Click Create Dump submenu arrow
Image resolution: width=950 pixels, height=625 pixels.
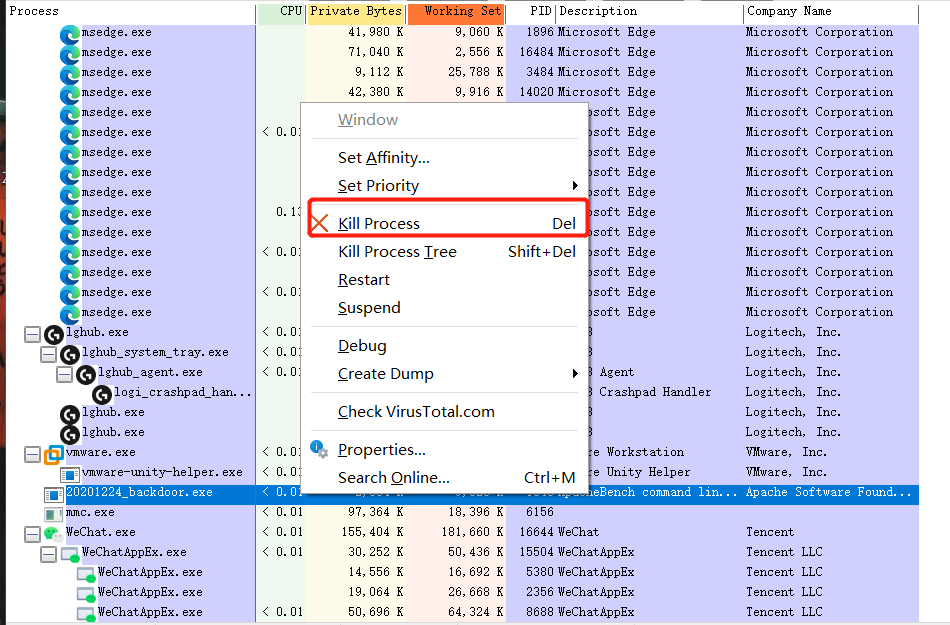[575, 374]
